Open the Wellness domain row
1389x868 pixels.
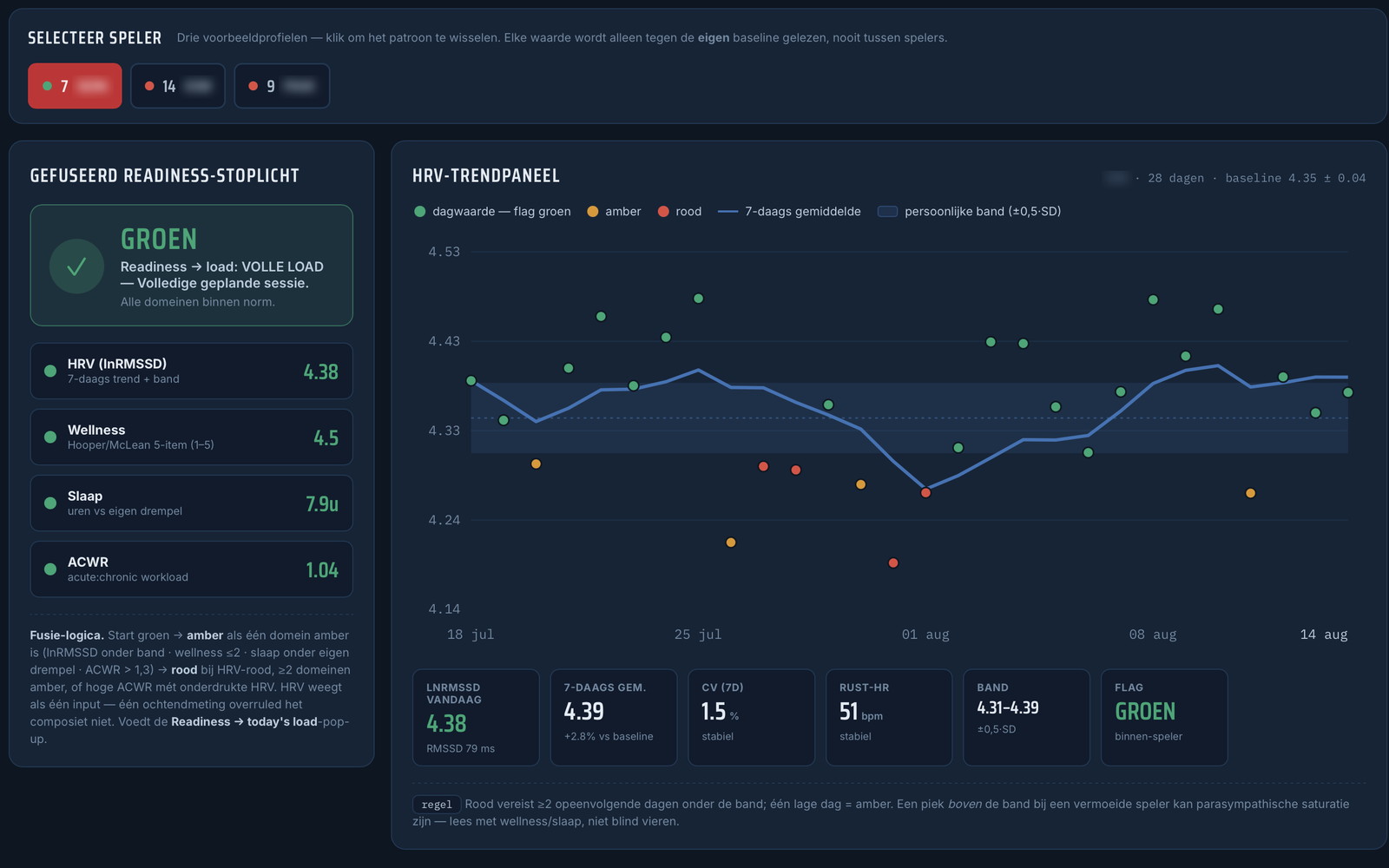pyautogui.click(x=191, y=437)
